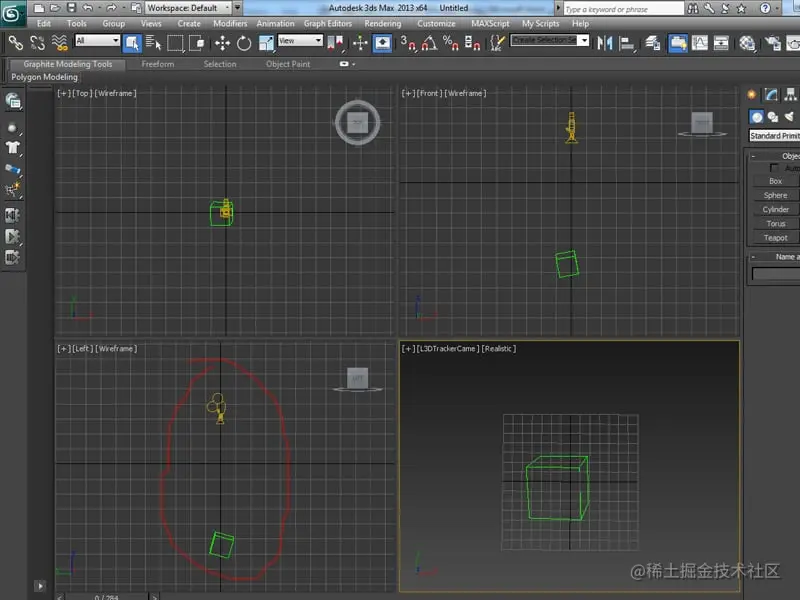
Task: Expand the quick access toolbar customize arrow
Action: point(238,8)
